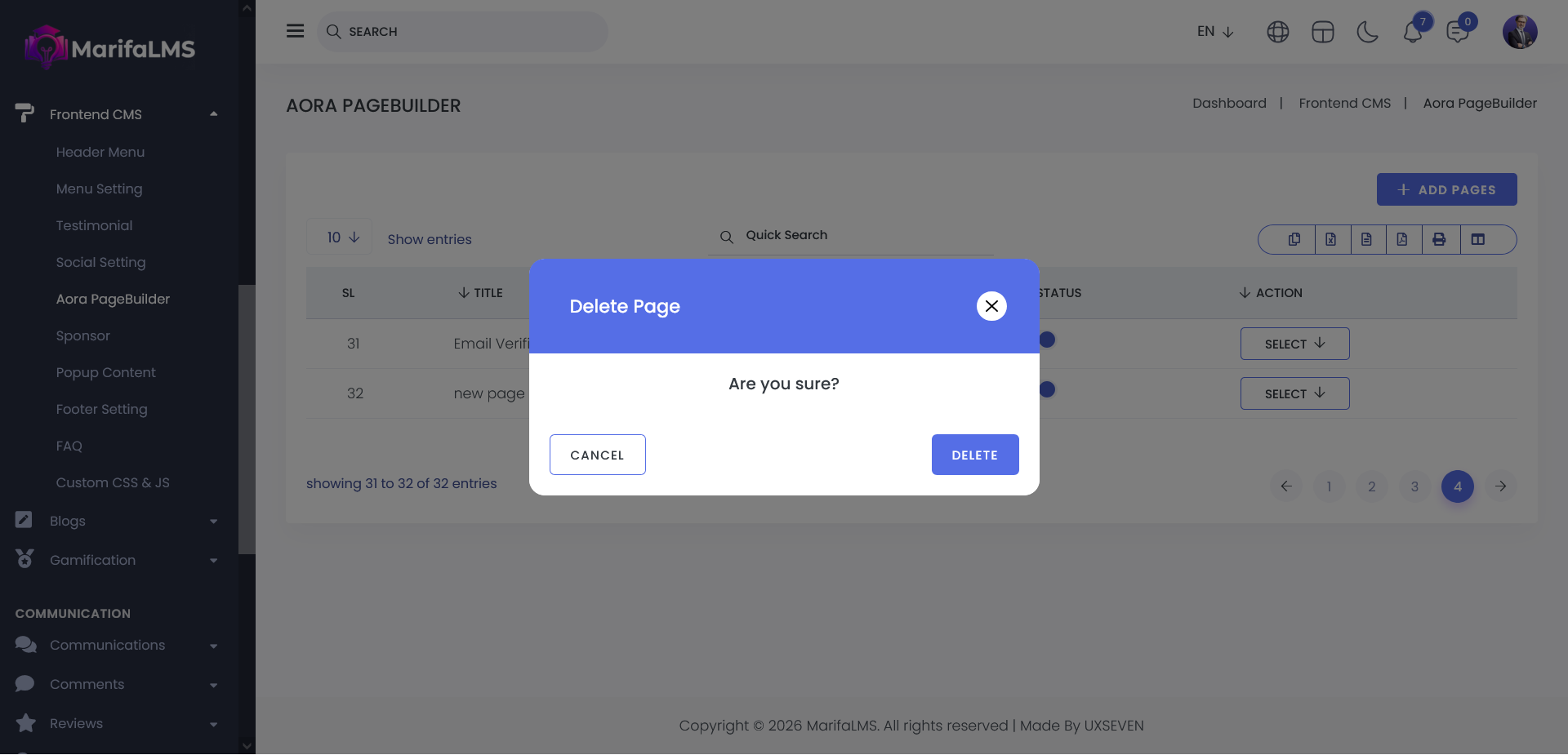Toggle status switch for new page row
The height and width of the screenshot is (755, 1568).
coord(1047,389)
